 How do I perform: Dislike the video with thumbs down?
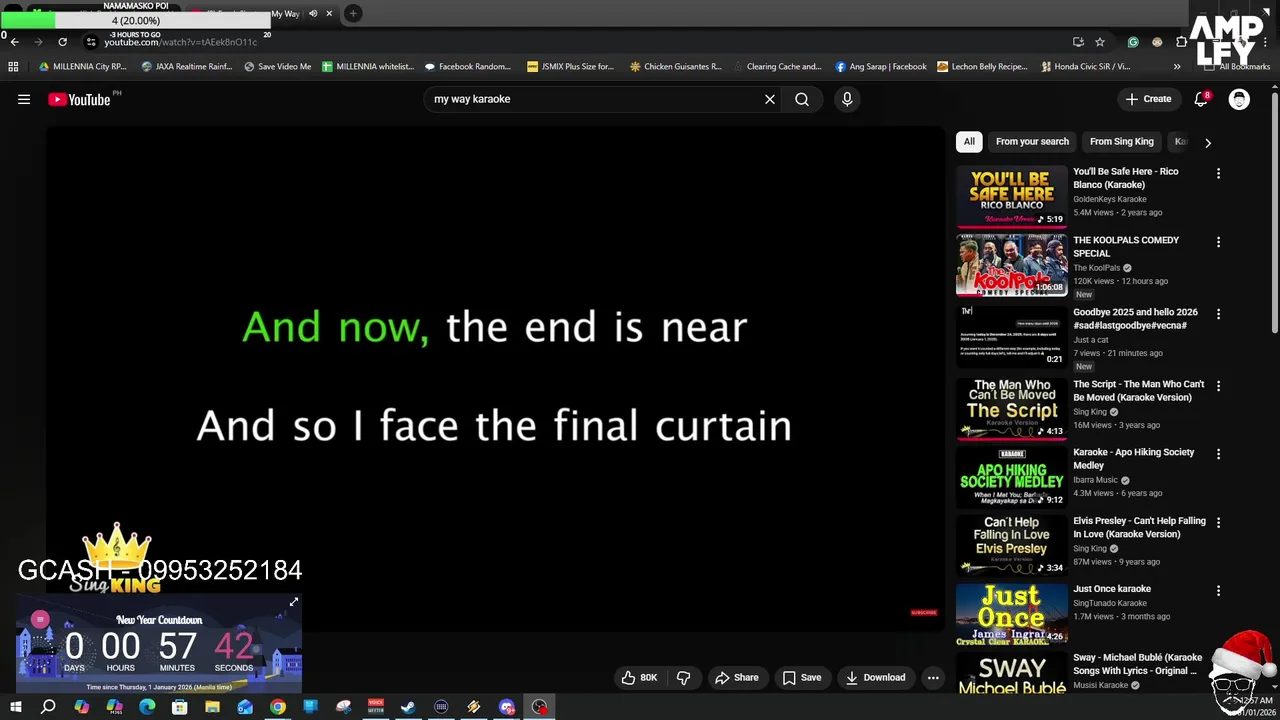684,677
